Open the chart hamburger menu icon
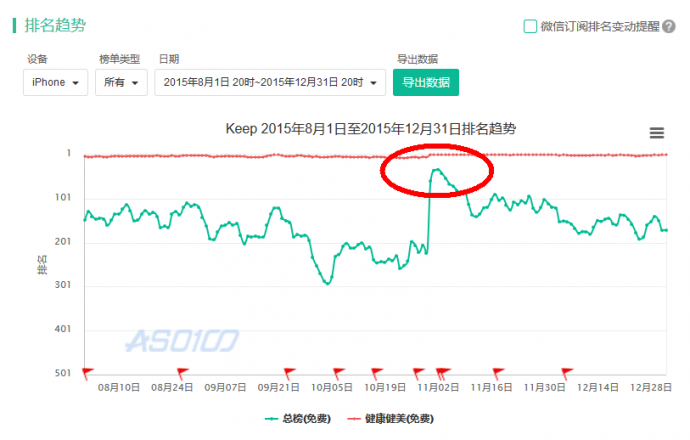This screenshot has height=440, width=690. coord(657,132)
